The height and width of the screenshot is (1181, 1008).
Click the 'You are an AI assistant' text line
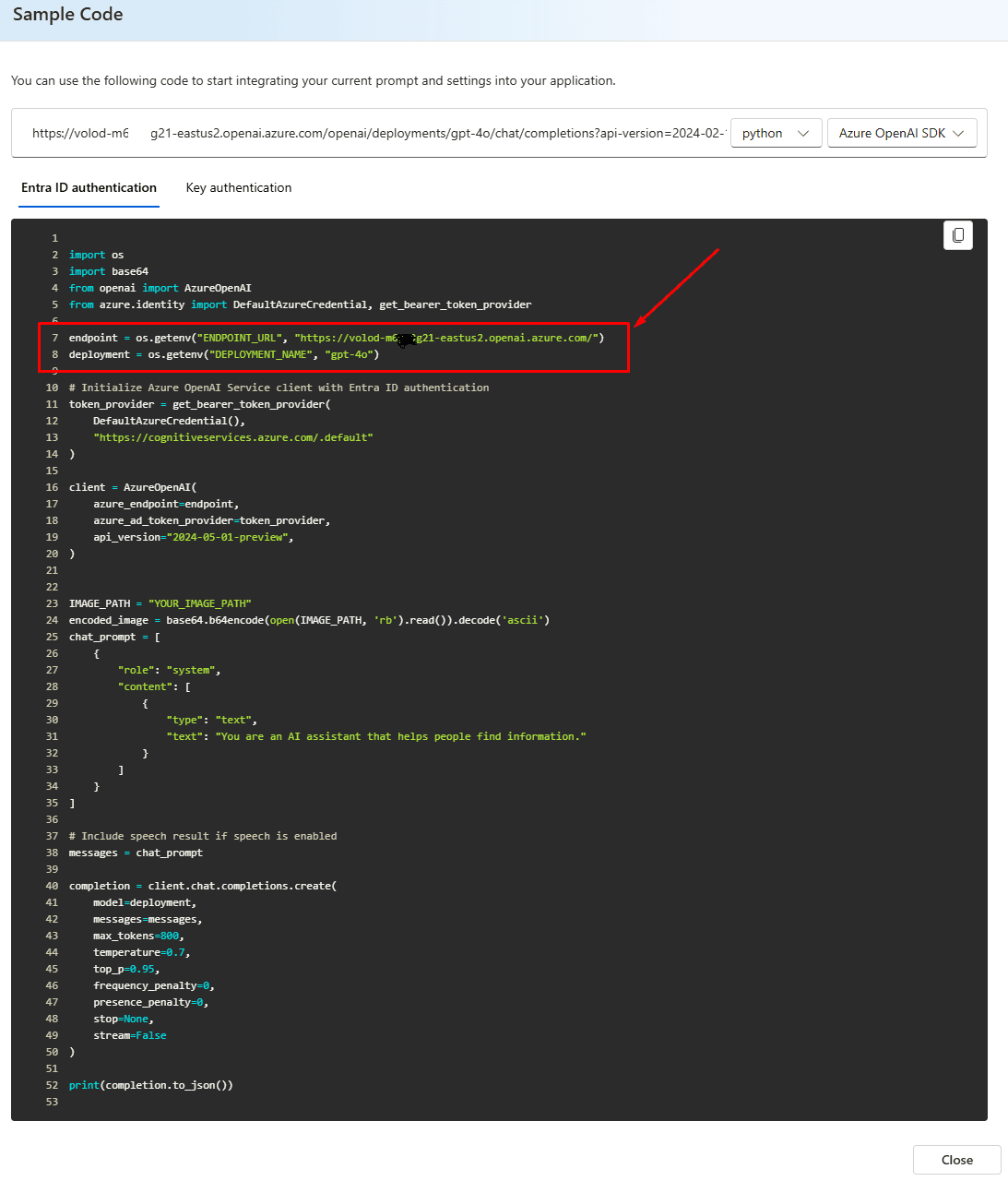click(x=376, y=736)
